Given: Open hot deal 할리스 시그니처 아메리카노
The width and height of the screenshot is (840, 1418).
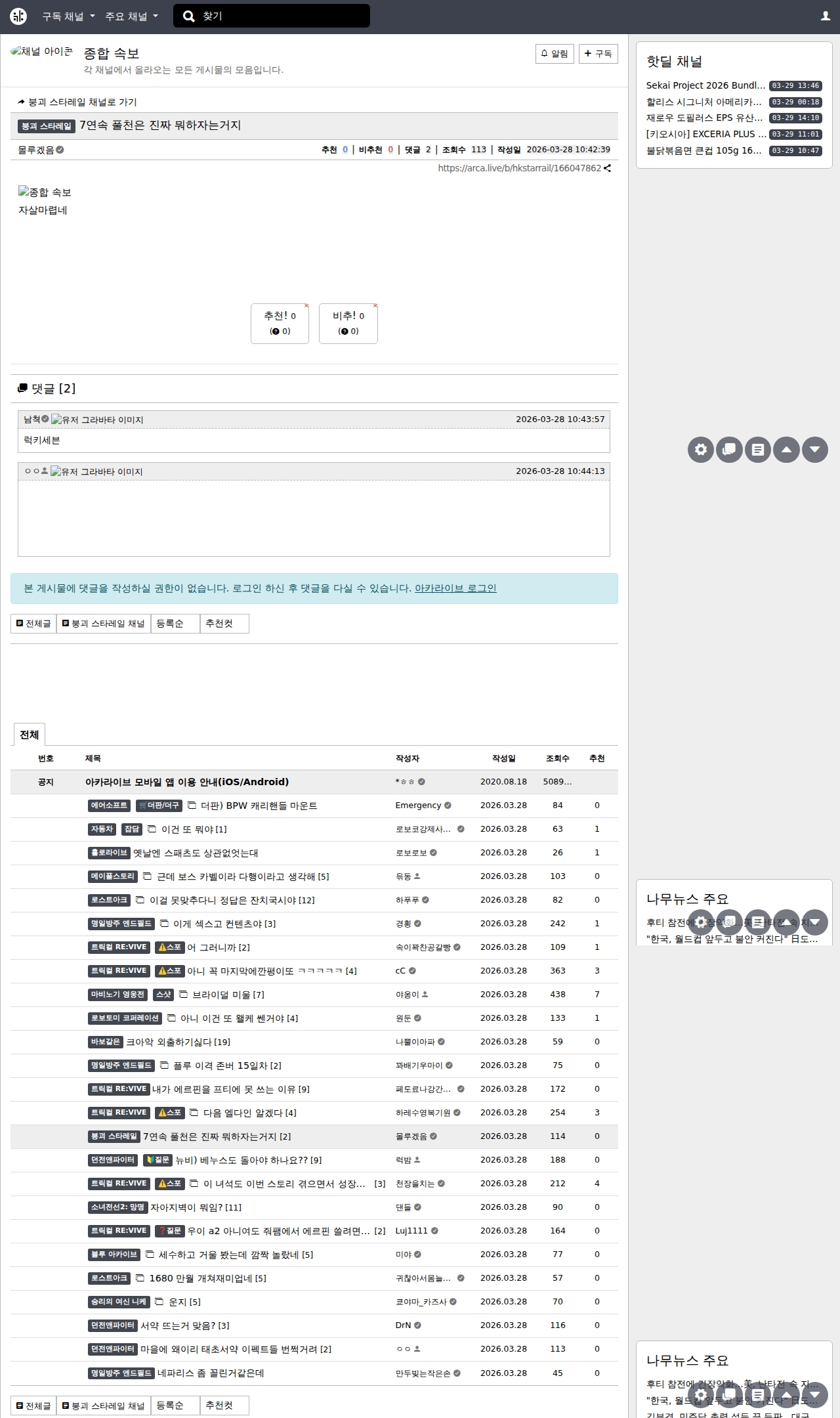Looking at the screenshot, I should pos(703,102).
